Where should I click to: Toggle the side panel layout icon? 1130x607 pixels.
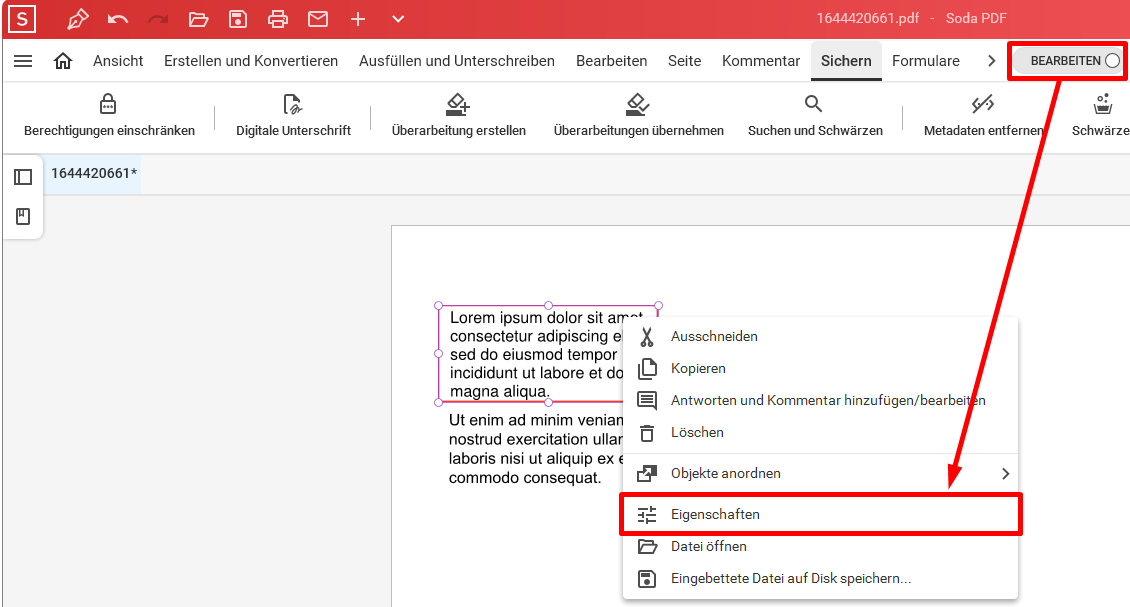click(23, 177)
